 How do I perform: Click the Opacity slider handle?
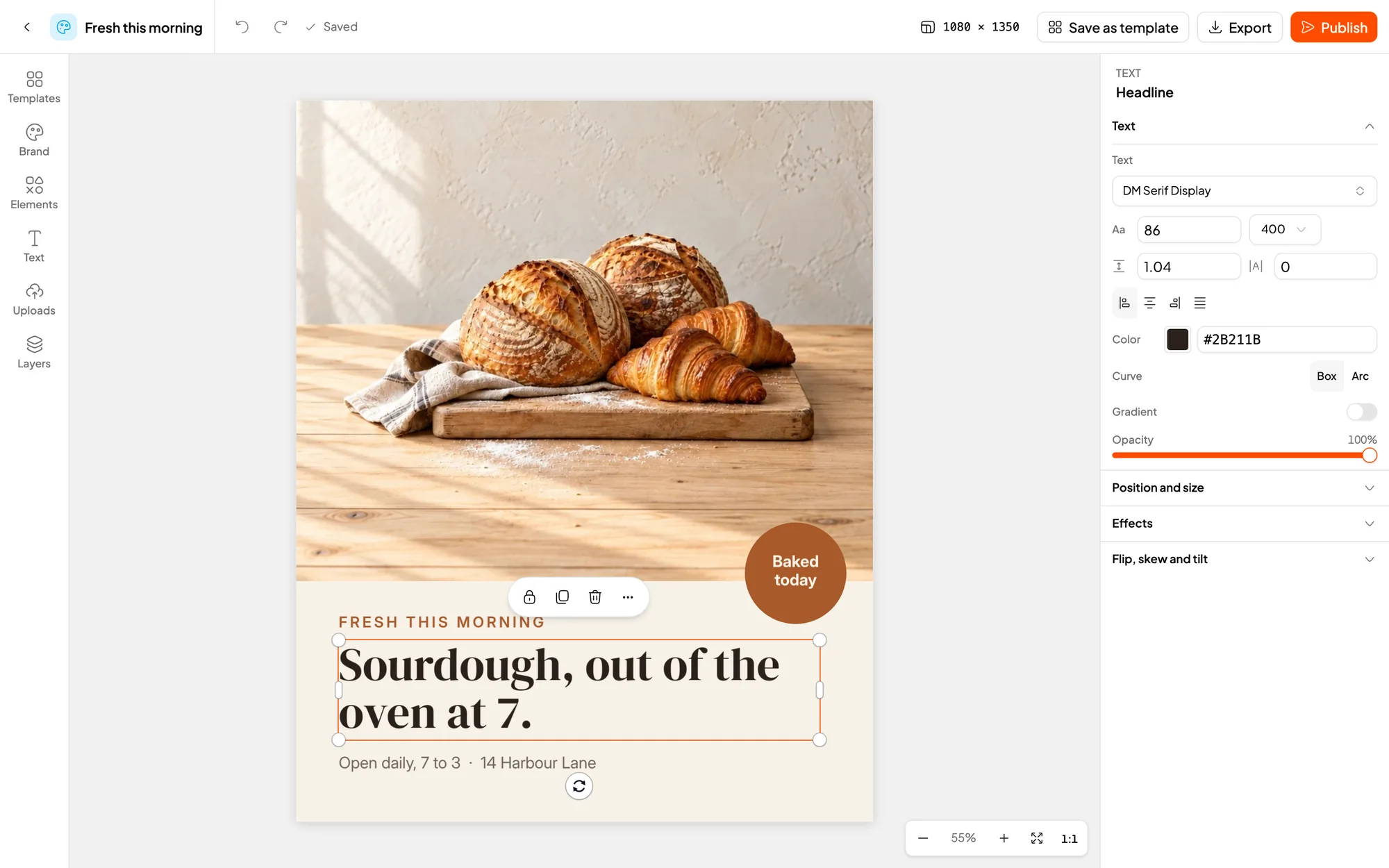(x=1369, y=456)
